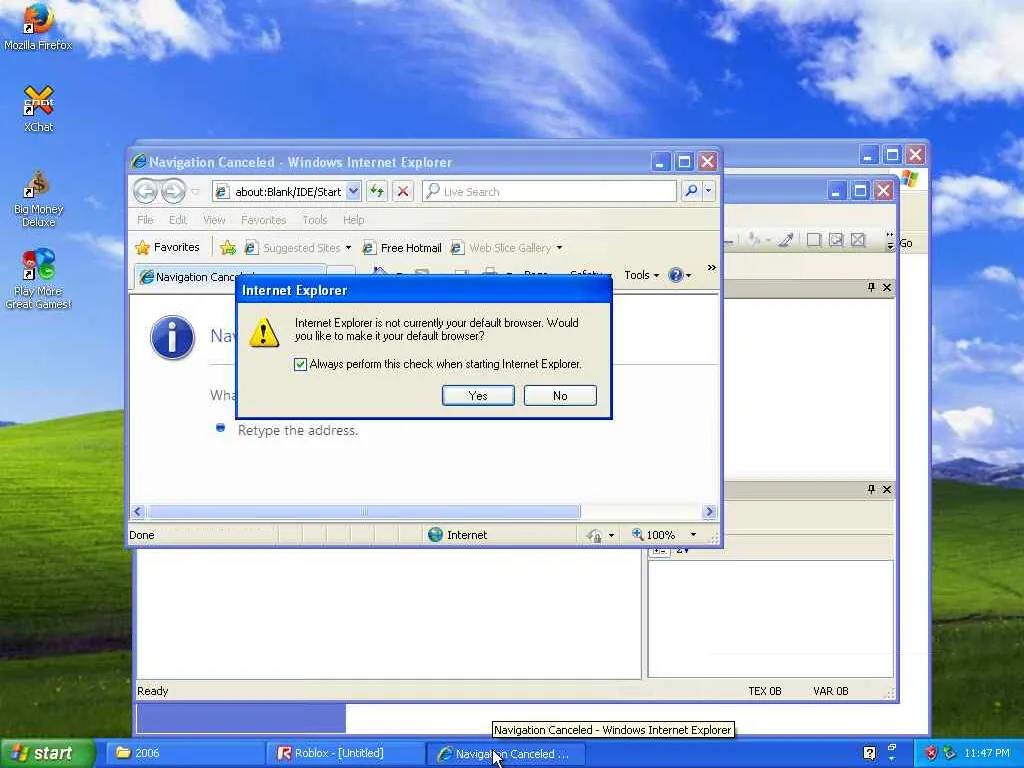Open the Help menu in Internet Explorer
The height and width of the screenshot is (768, 1024).
(353, 220)
